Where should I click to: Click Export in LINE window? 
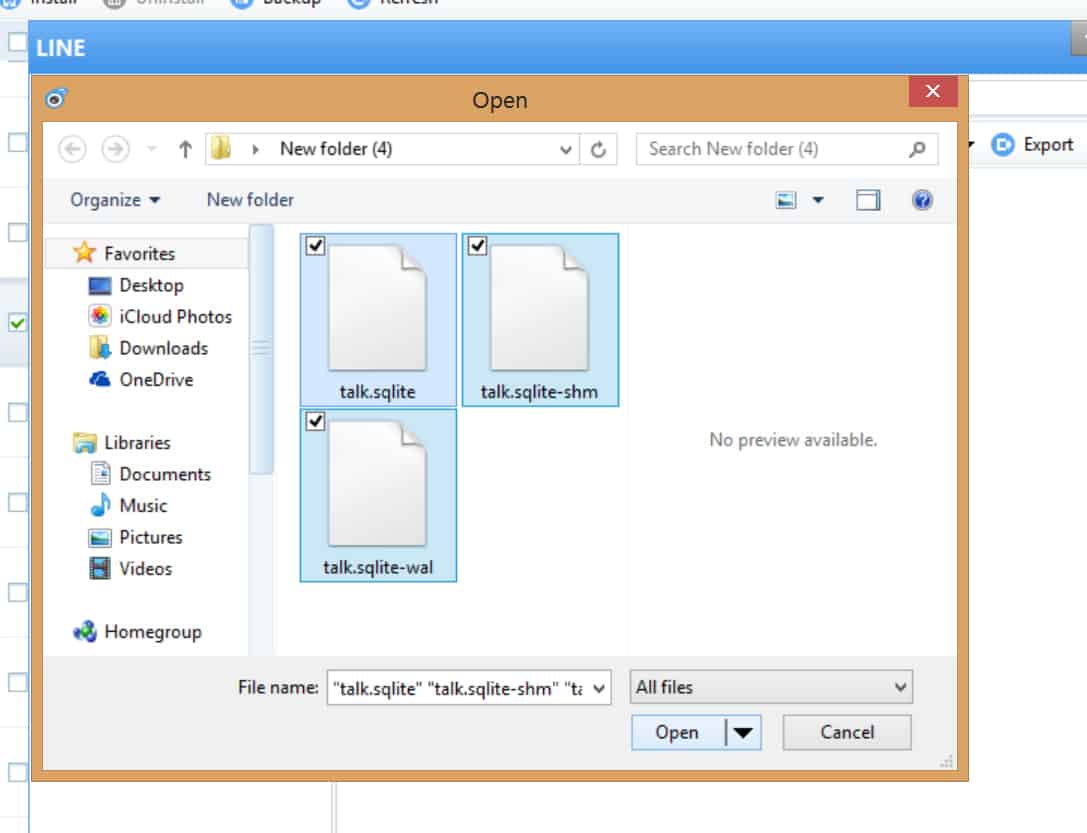[x=1033, y=145]
